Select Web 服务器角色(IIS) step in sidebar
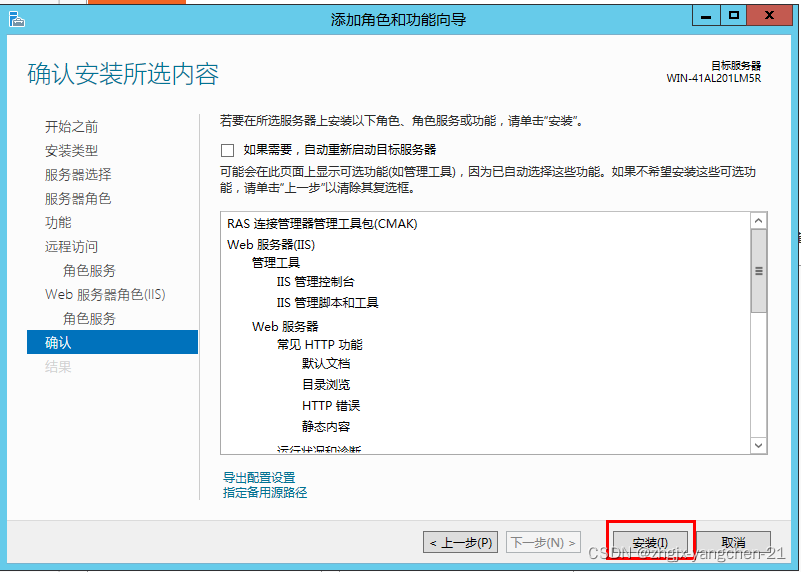Screen dimensions: 801x572 point(105,294)
